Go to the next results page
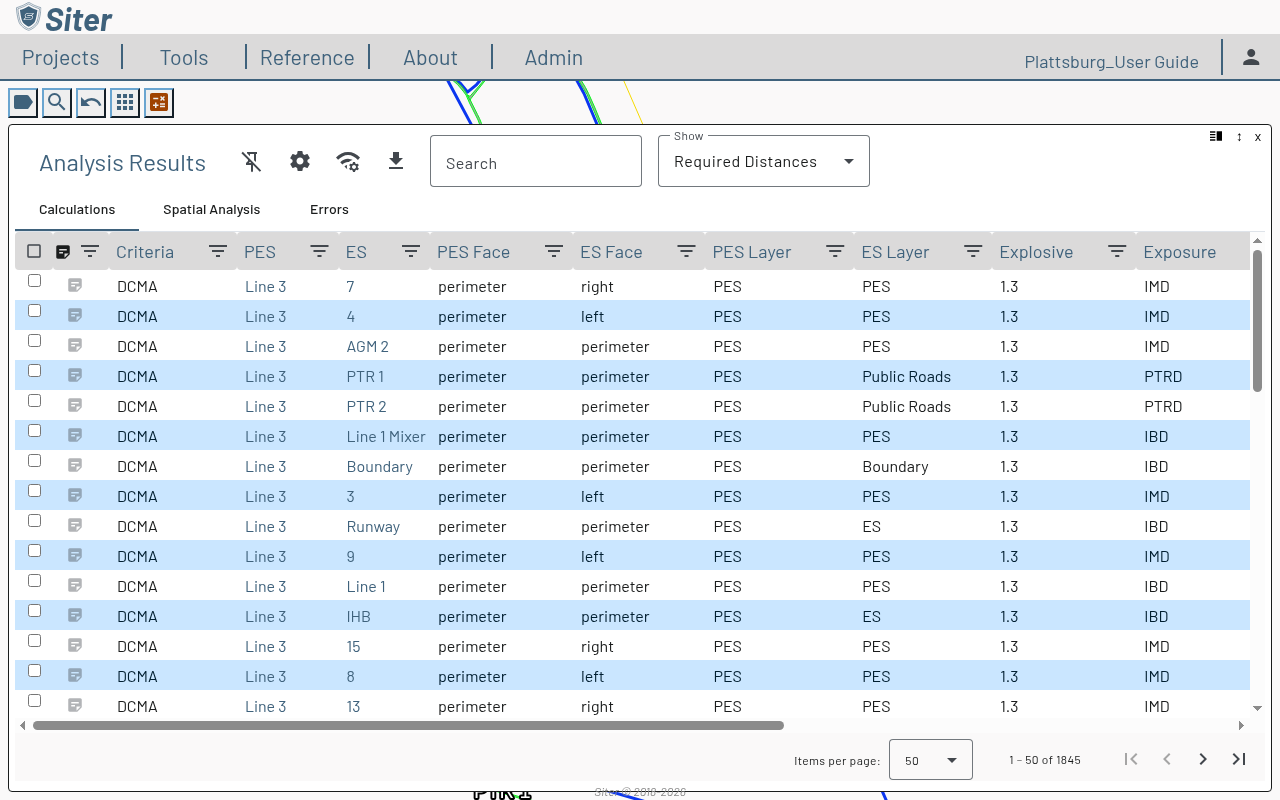 [1203, 759]
